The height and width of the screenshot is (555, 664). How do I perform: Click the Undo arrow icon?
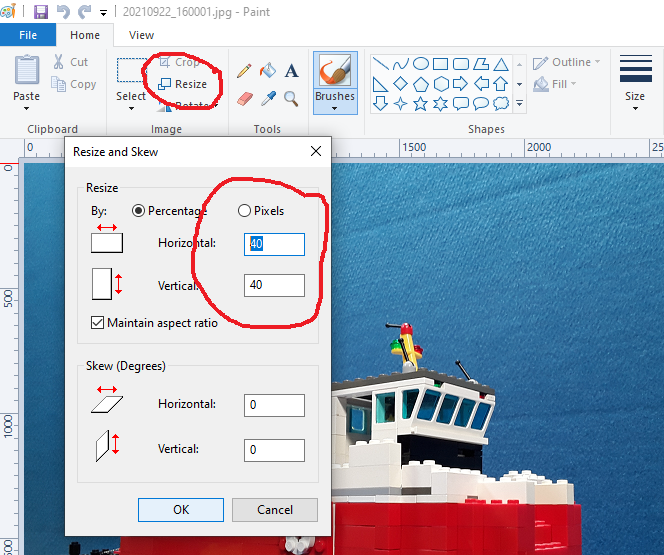[x=63, y=12]
